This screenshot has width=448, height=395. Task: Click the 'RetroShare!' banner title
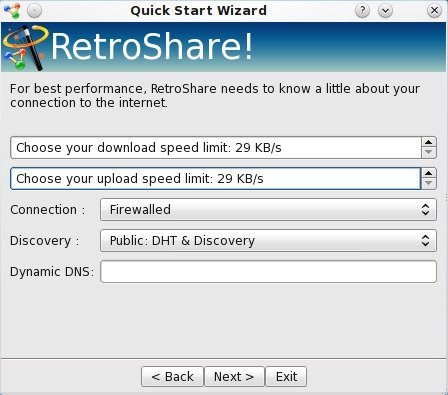pyautogui.click(x=152, y=47)
